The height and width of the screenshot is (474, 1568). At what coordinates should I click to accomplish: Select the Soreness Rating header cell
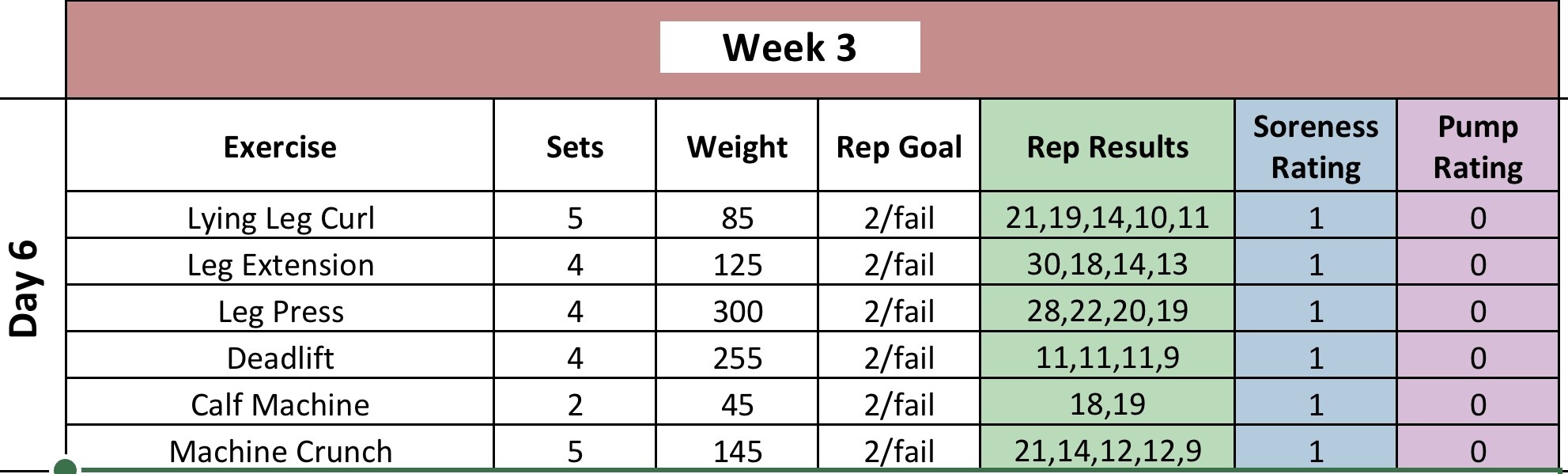1316,147
